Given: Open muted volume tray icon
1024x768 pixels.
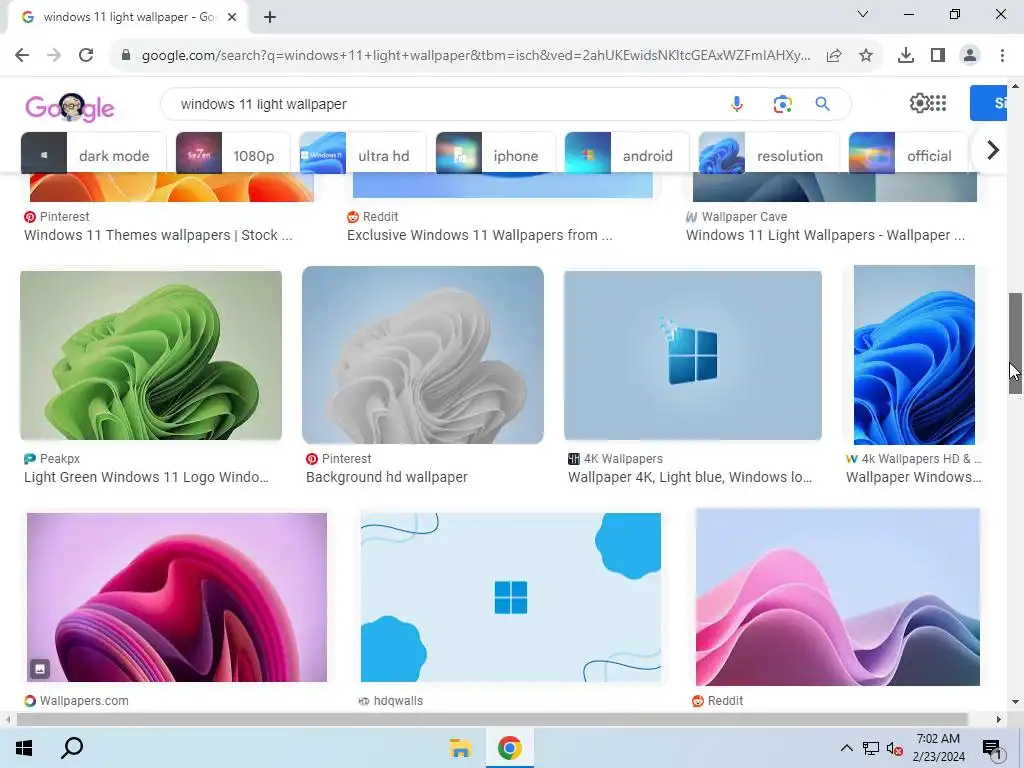Looking at the screenshot, I should click(x=895, y=748).
